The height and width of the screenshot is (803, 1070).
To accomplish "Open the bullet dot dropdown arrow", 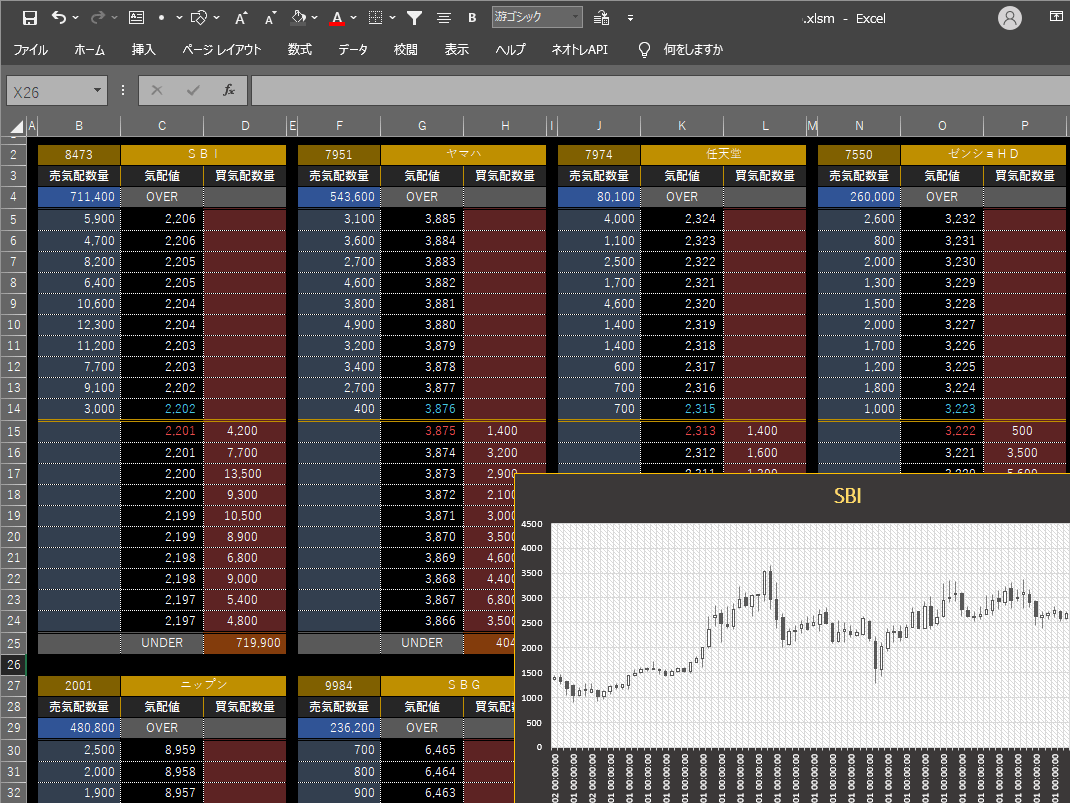I will pyautogui.click(x=179, y=18).
